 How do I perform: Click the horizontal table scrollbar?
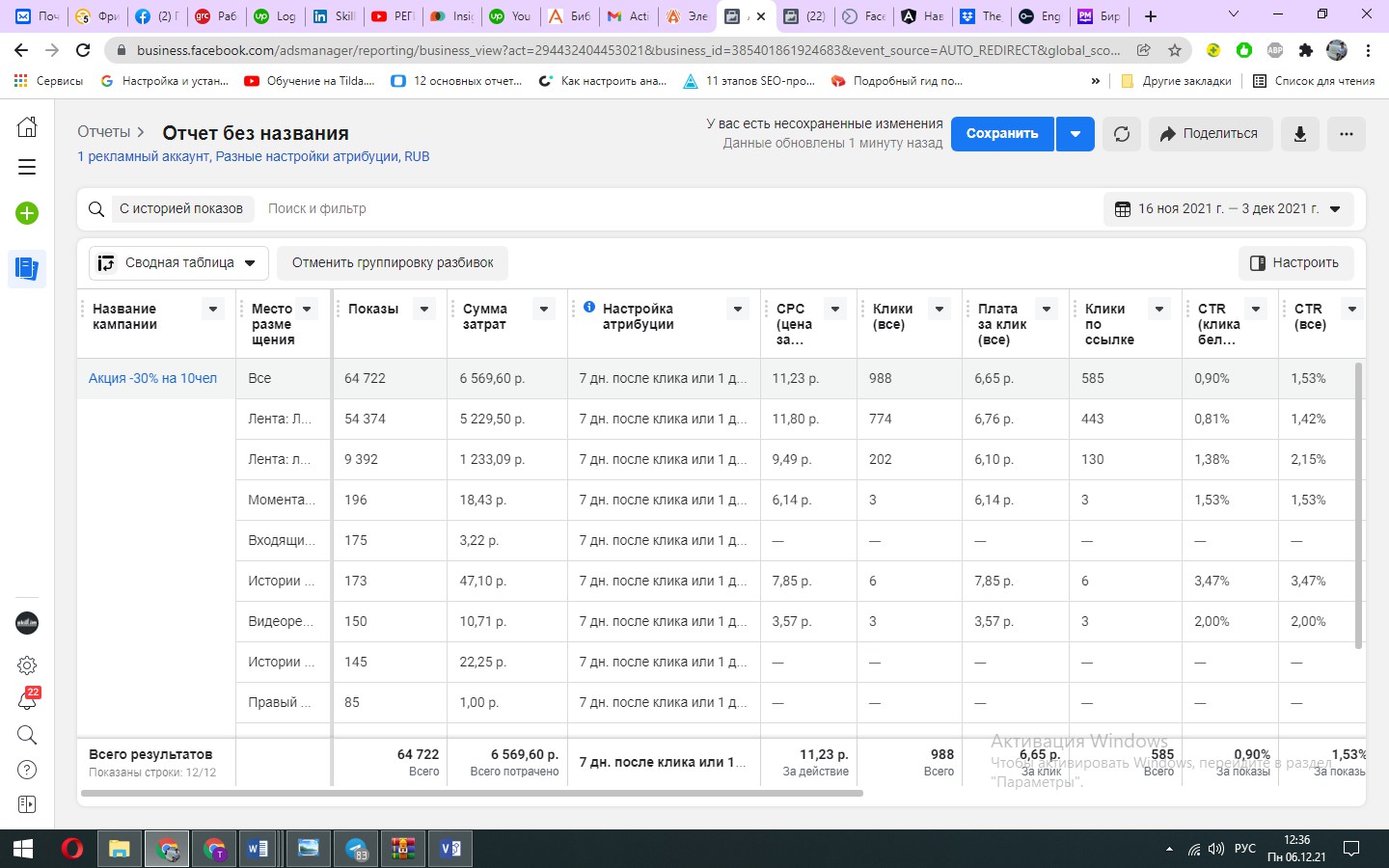[x=472, y=794]
